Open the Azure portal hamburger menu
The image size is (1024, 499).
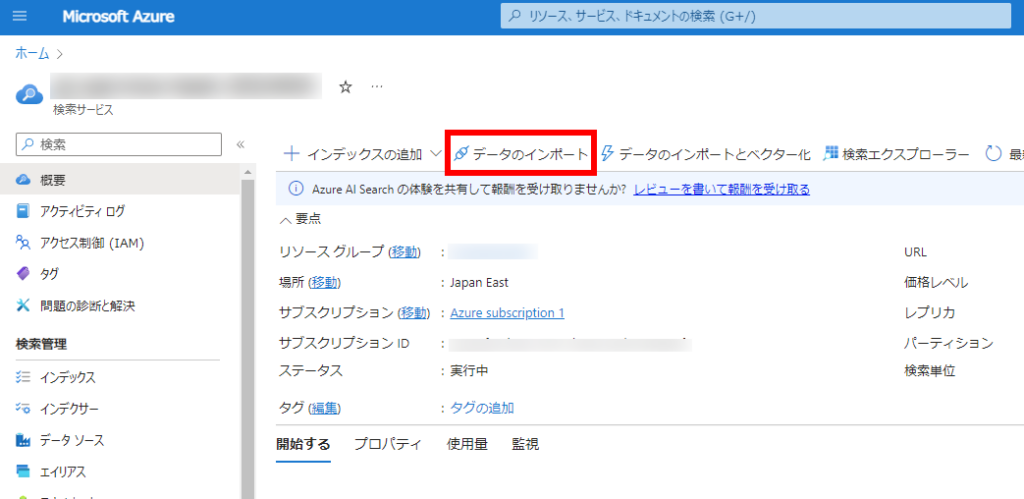pos(20,16)
